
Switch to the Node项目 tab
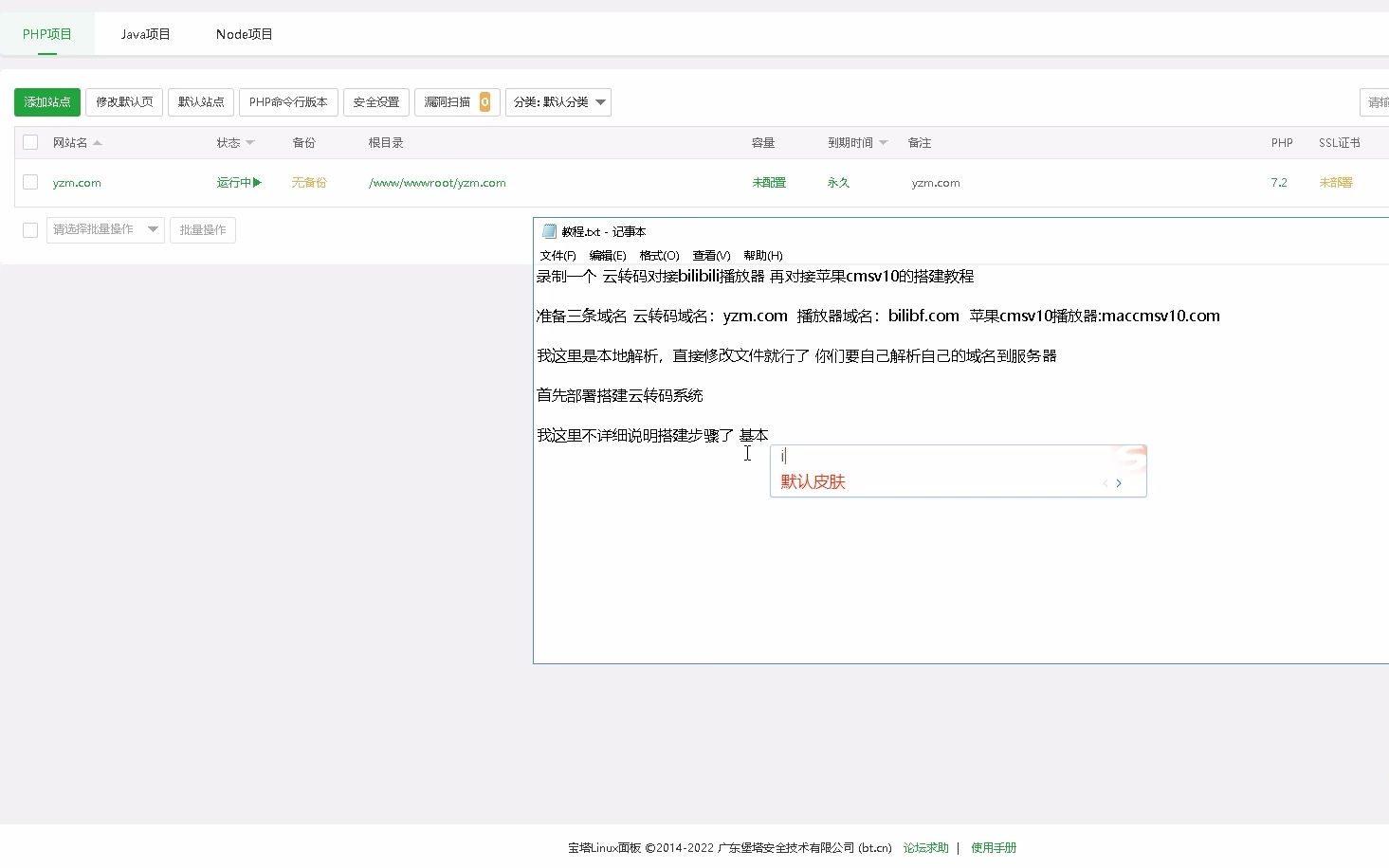(244, 34)
